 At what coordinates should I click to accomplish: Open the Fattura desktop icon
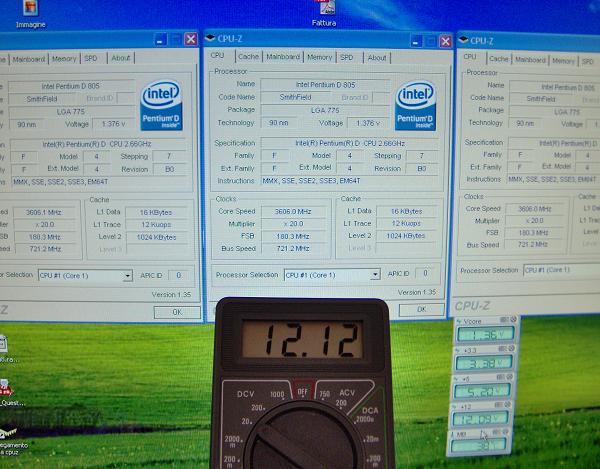(323, 12)
